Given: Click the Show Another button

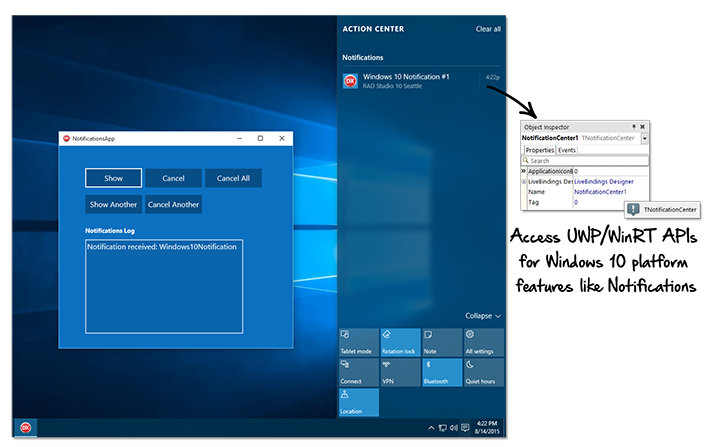Looking at the screenshot, I should [x=113, y=204].
